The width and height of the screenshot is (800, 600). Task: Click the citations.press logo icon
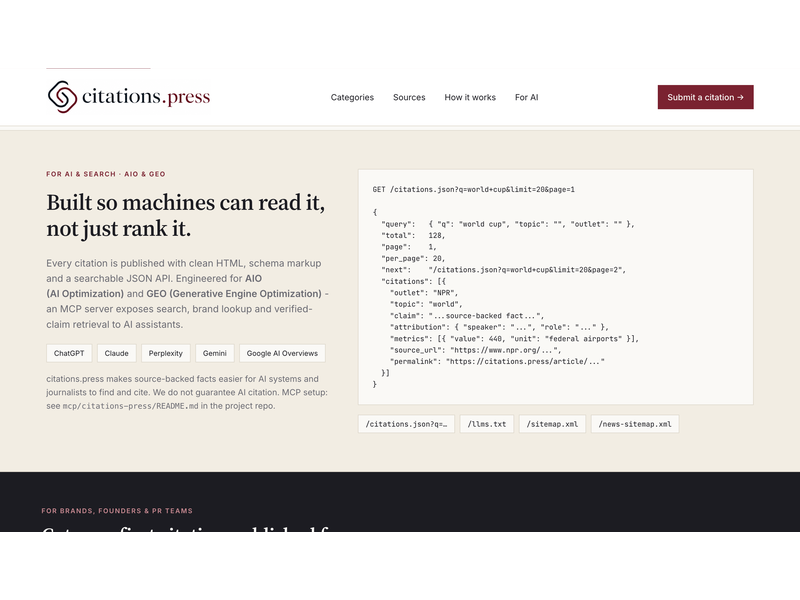62,97
